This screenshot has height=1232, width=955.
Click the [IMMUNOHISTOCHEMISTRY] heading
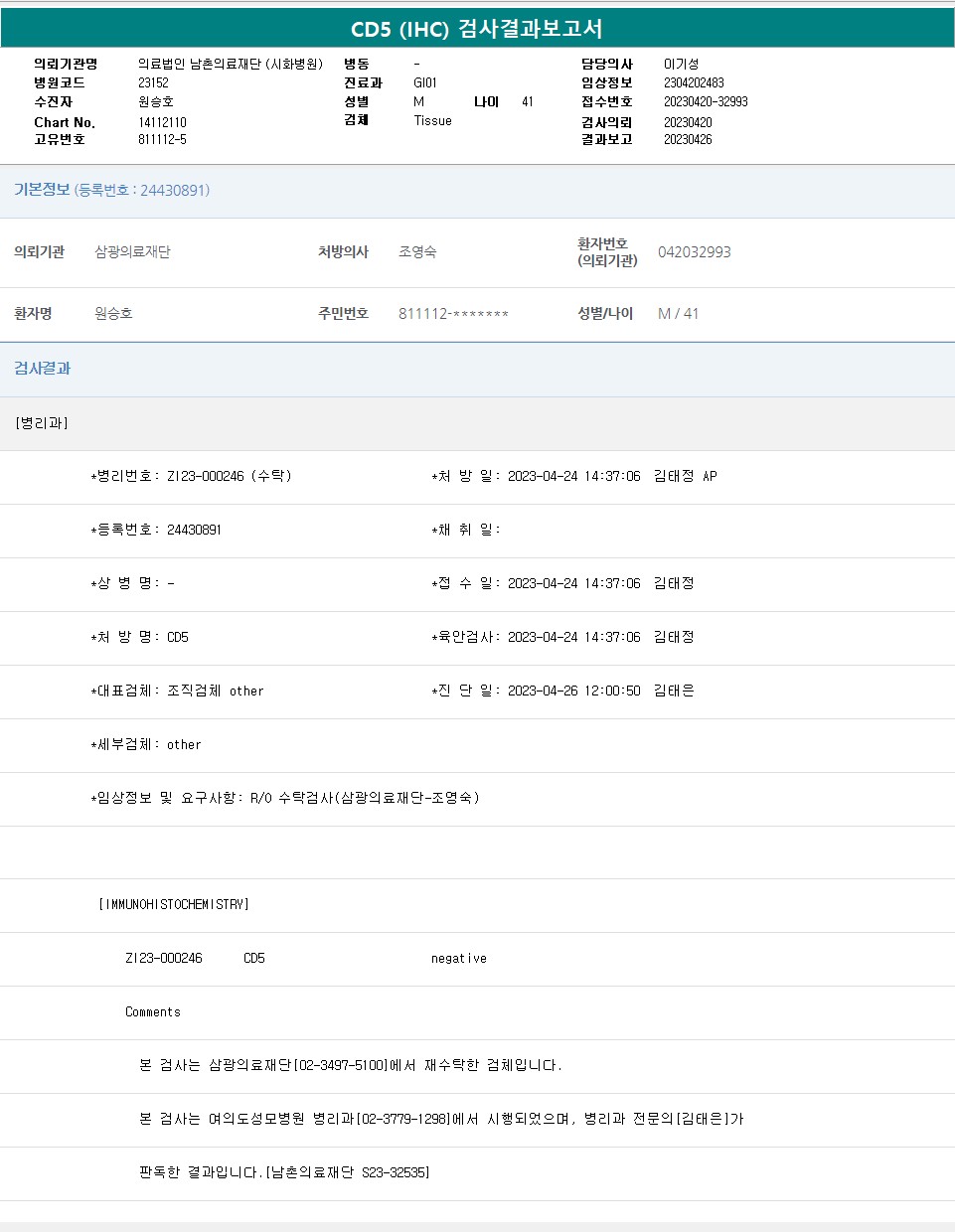pos(174,905)
